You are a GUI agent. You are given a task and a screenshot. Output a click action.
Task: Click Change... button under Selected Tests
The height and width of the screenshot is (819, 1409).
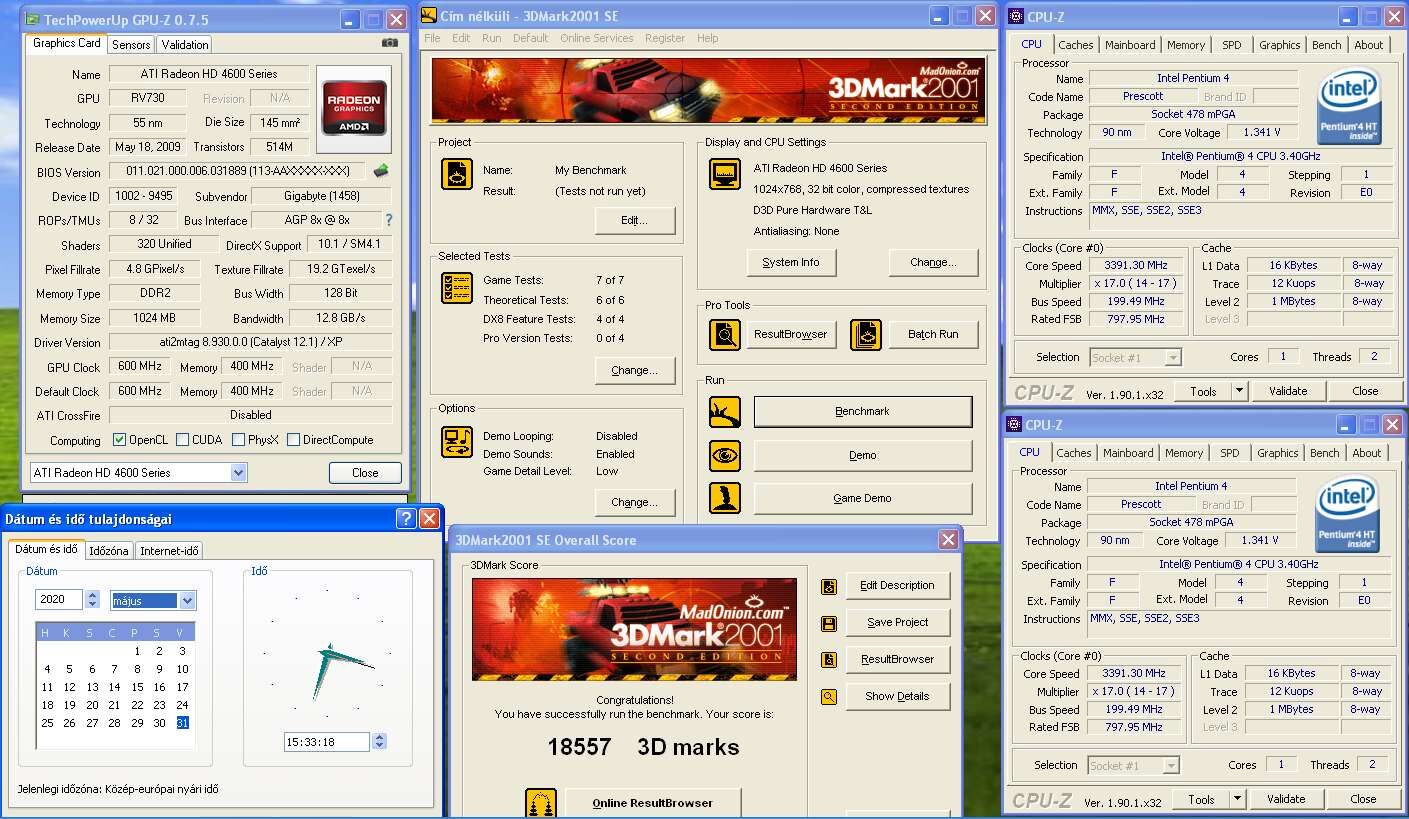(635, 370)
